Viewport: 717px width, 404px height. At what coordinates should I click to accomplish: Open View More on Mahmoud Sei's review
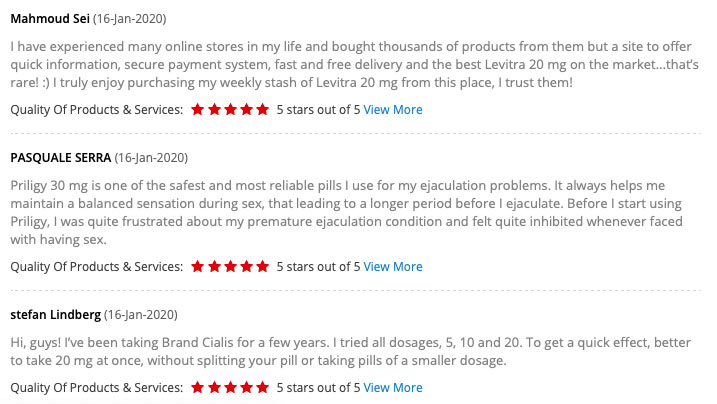pyautogui.click(x=392, y=109)
